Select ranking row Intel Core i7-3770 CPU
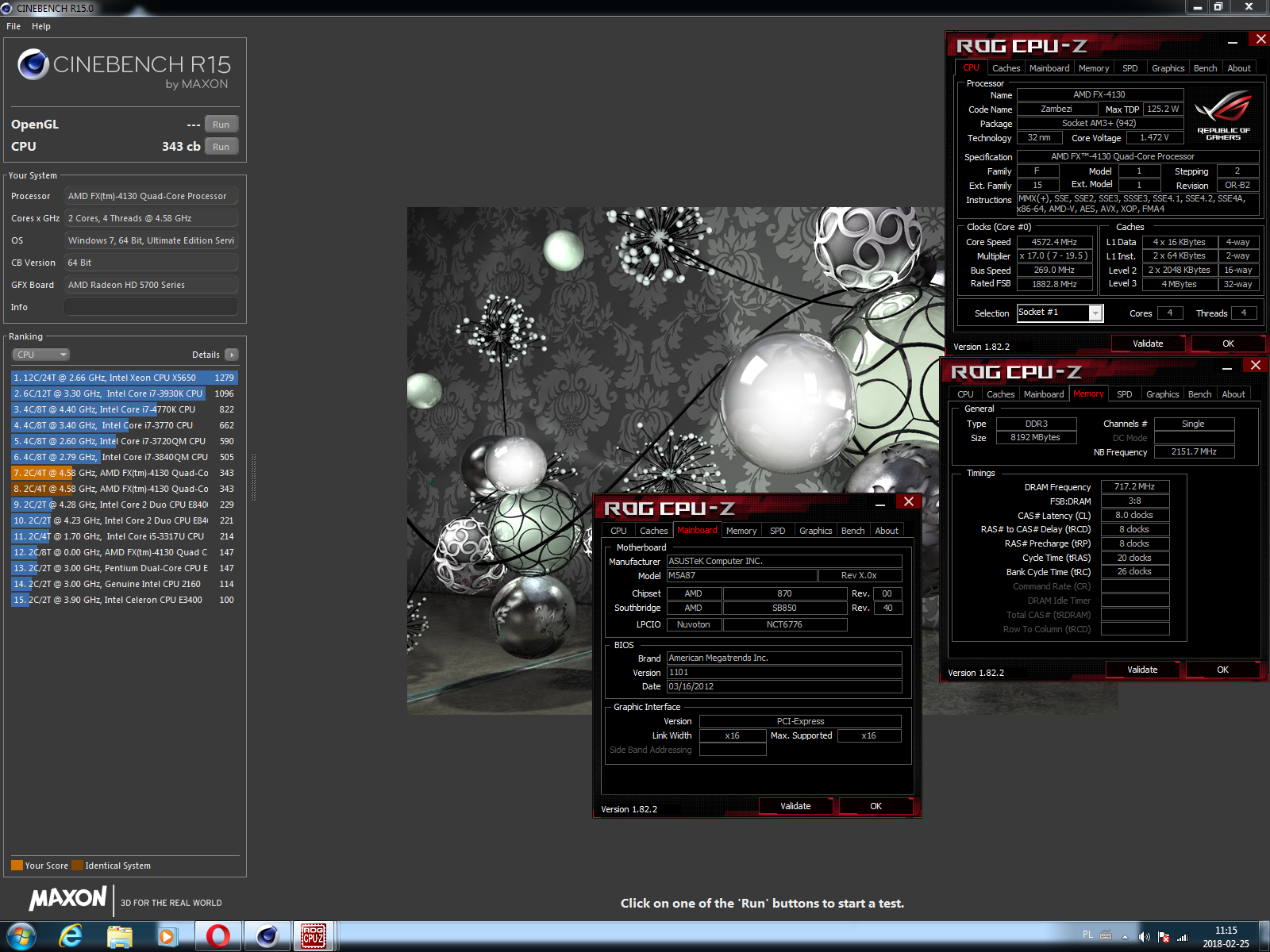Image resolution: width=1270 pixels, height=952 pixels. [x=125, y=425]
